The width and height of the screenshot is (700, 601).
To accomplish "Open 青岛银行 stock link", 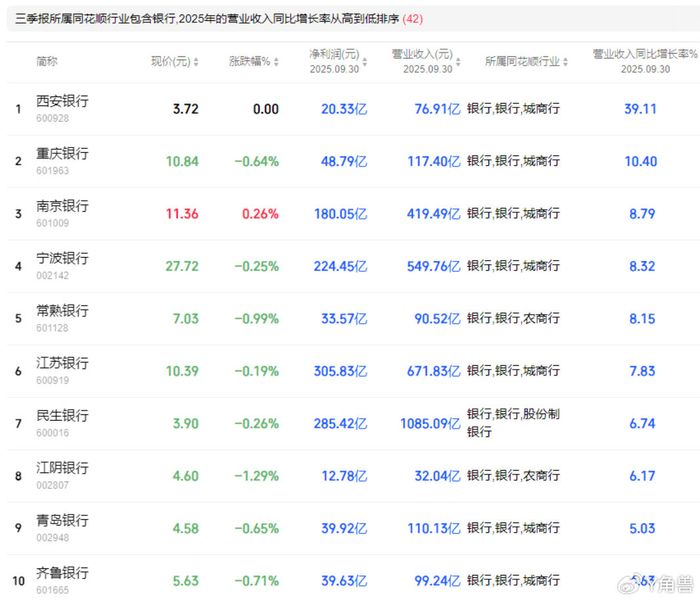I will [x=62, y=521].
